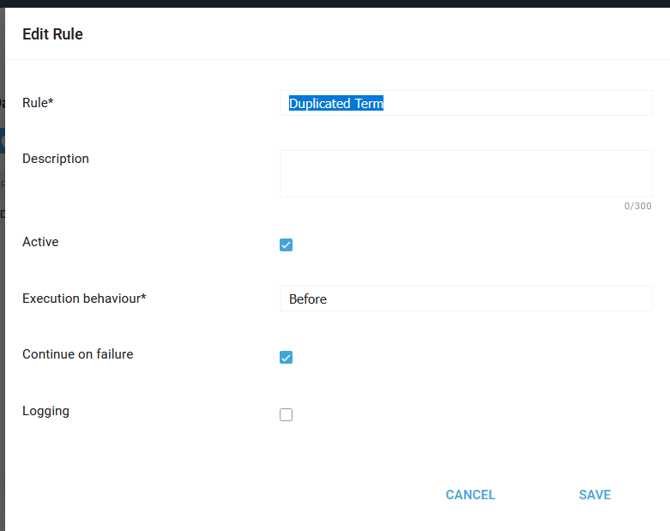This screenshot has height=531, width=670.
Task: Click blank space in Rule name field
Action: pyautogui.click(x=517, y=103)
